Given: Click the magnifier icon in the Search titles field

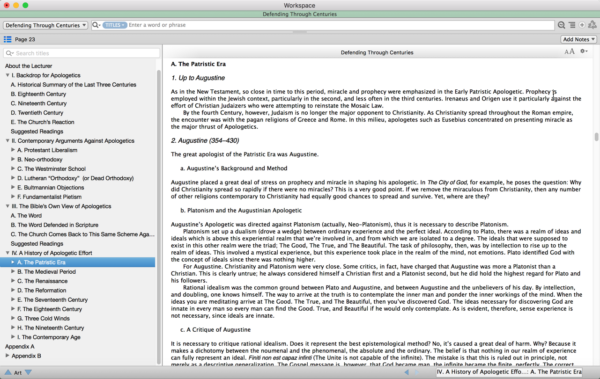Looking at the screenshot, I should point(9,53).
